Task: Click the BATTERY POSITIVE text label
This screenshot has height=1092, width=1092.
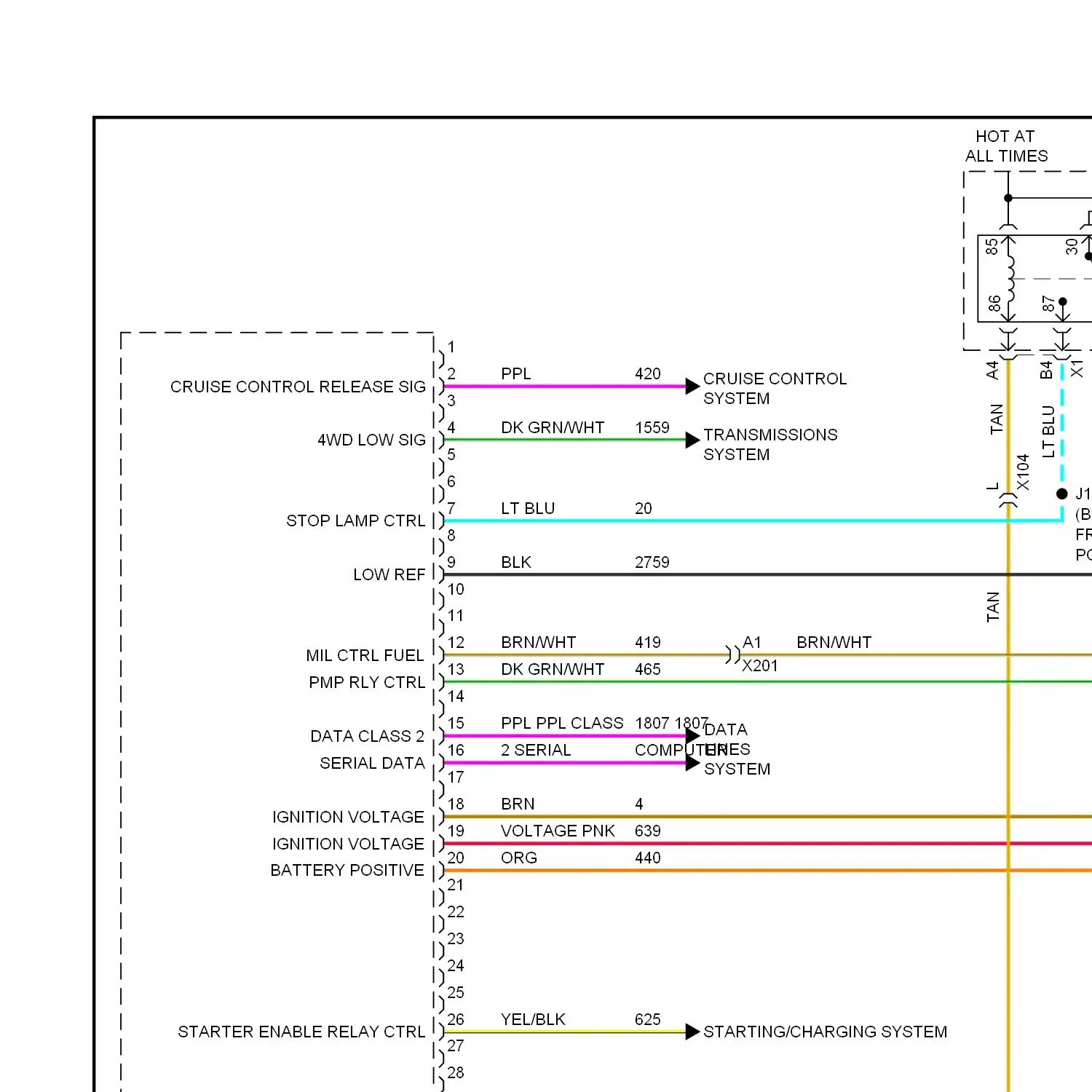Action: (347, 870)
